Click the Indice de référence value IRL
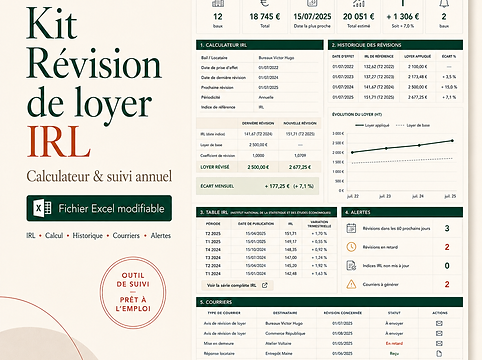 (x=261, y=107)
